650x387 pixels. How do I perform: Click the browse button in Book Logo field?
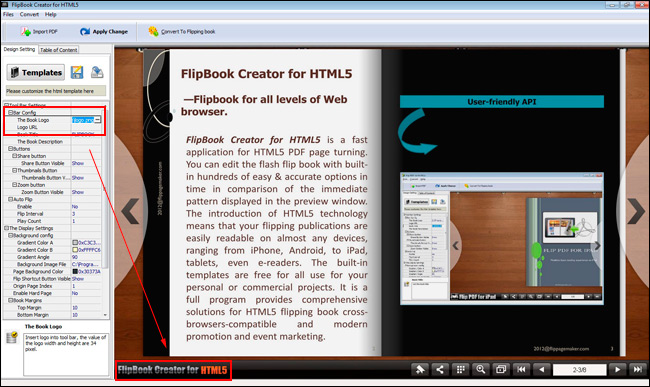click(x=97, y=120)
